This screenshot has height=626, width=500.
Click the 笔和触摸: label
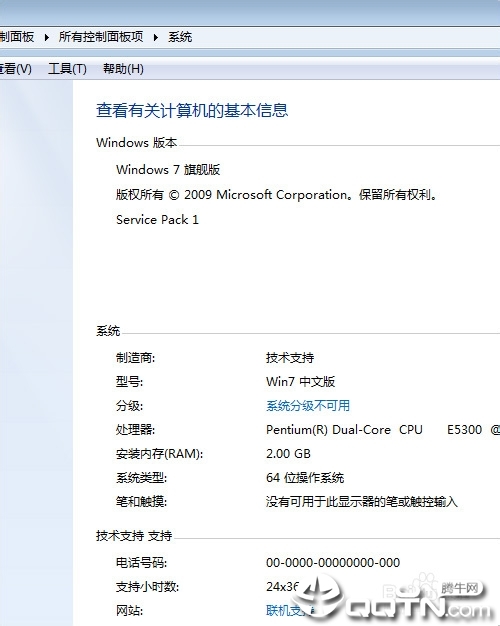[x=141, y=501]
